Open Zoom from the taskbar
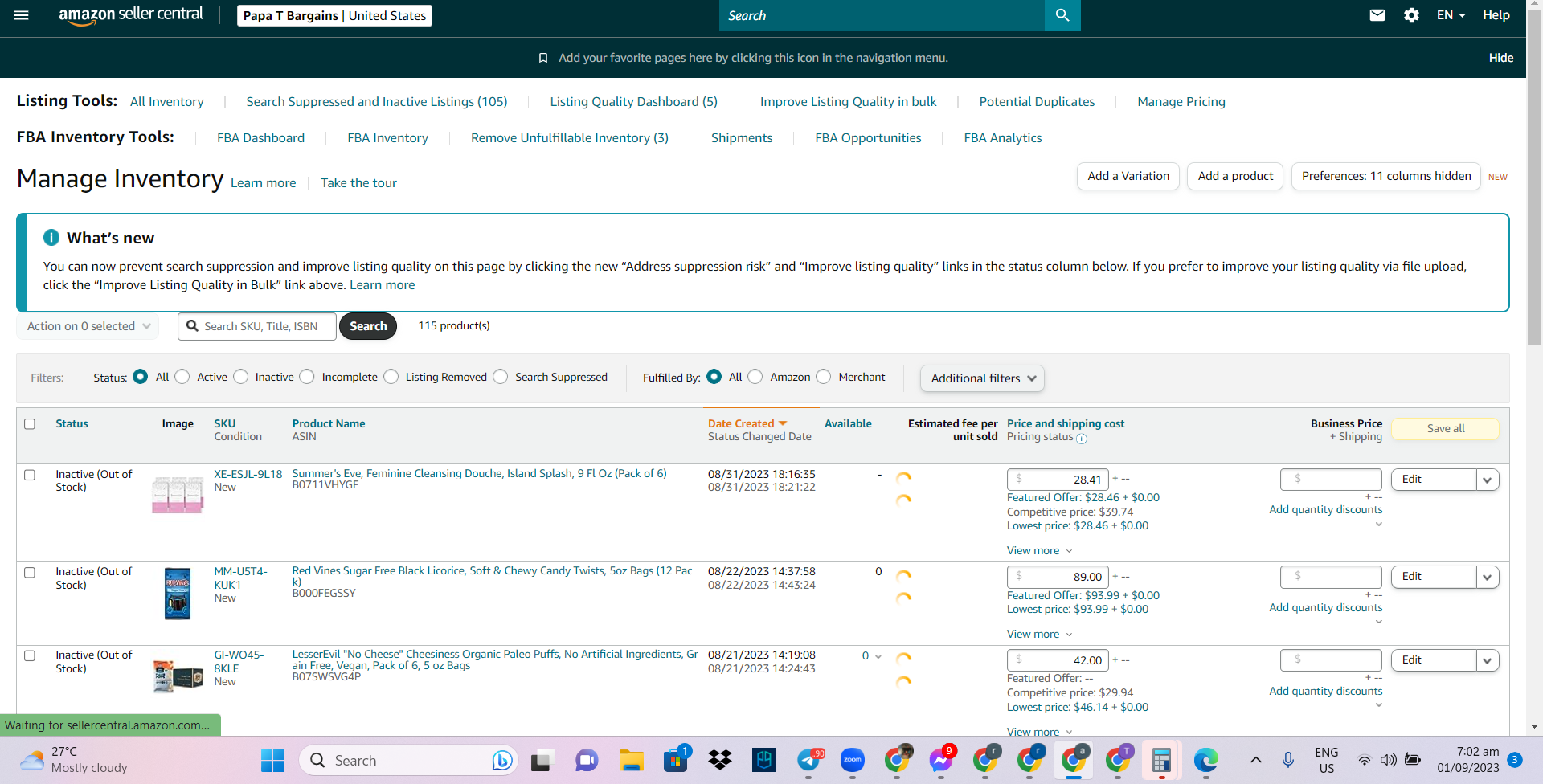 tap(853, 760)
